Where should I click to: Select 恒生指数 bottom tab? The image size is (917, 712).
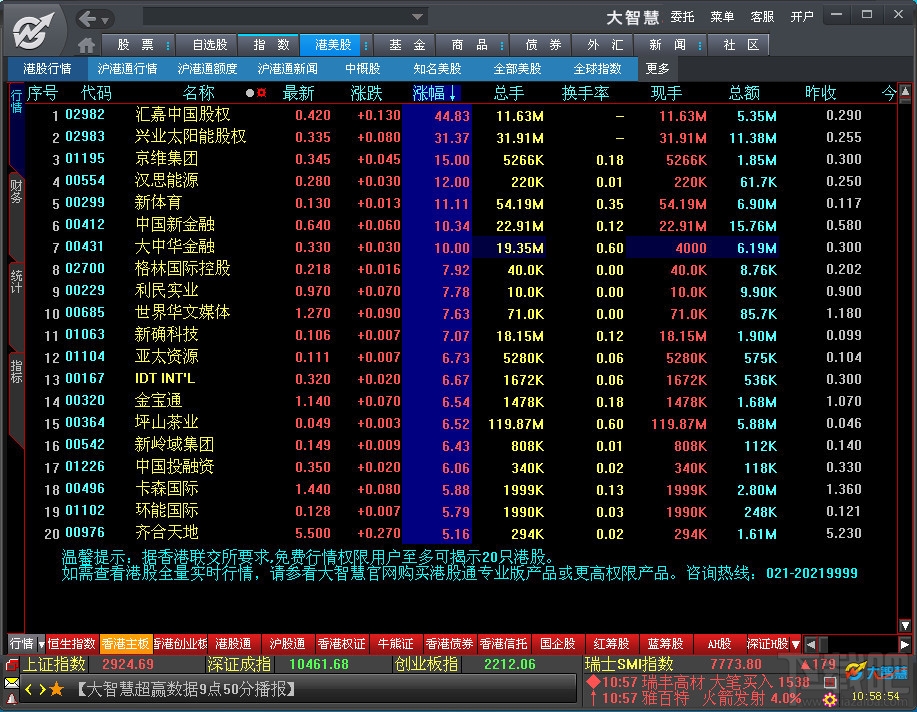click(71, 644)
